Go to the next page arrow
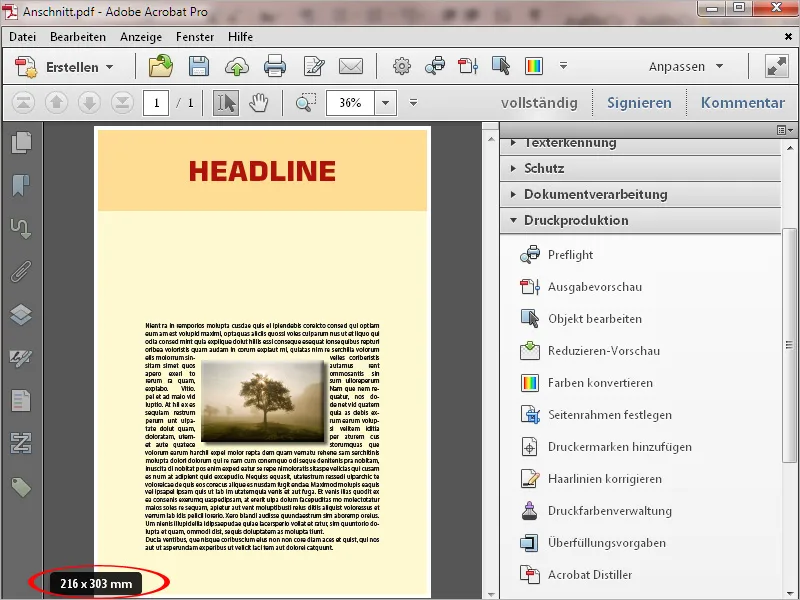 point(89,103)
